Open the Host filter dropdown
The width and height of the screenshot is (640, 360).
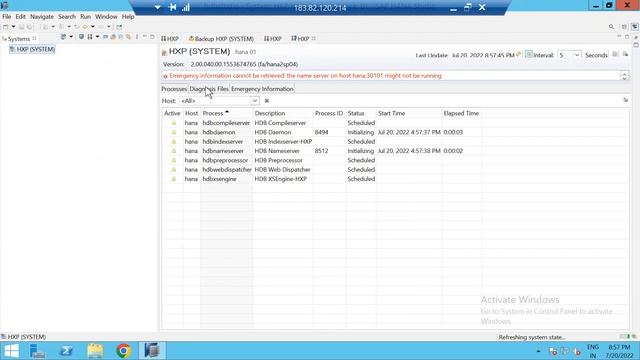255,101
